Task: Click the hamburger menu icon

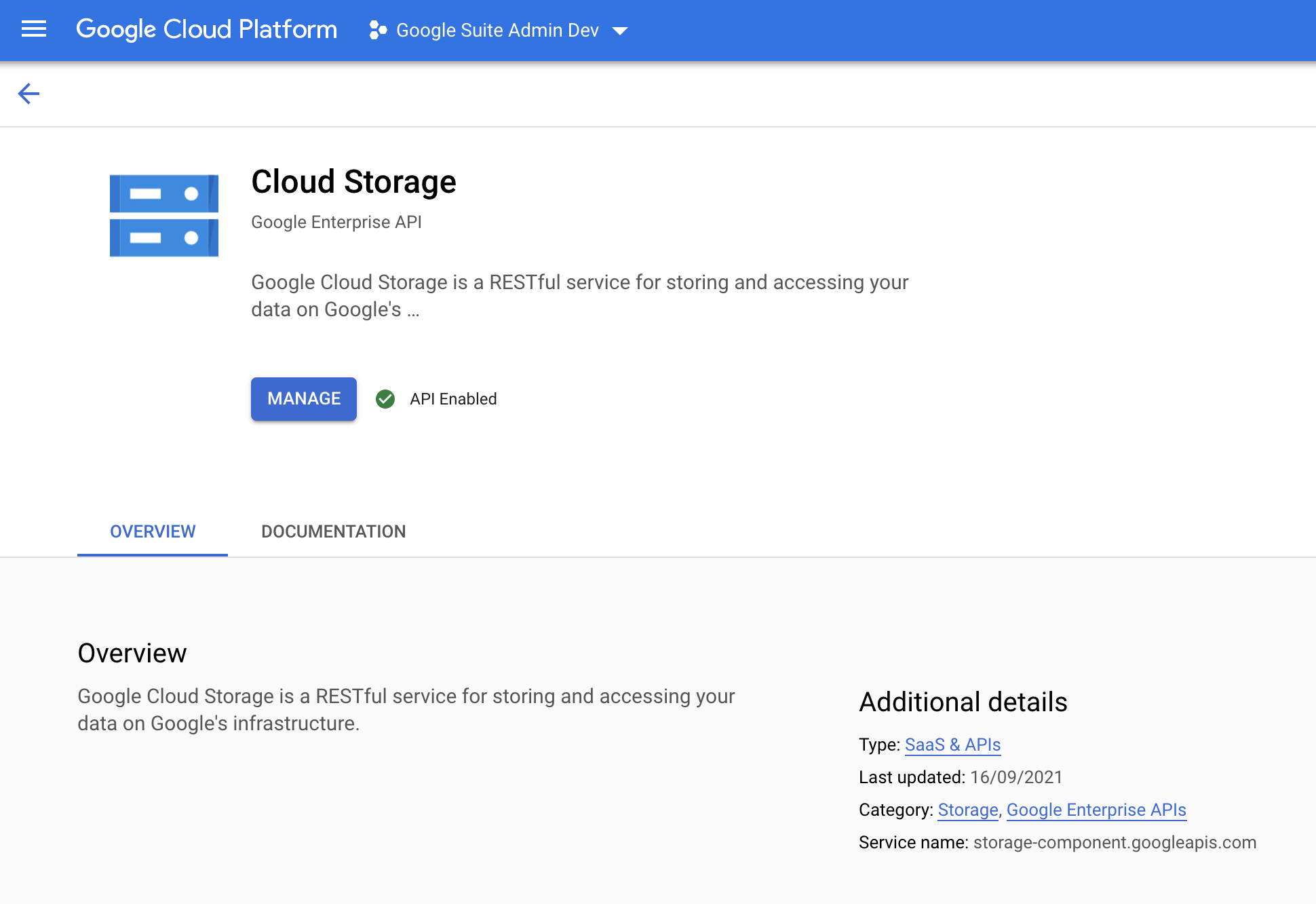Action: click(x=34, y=29)
